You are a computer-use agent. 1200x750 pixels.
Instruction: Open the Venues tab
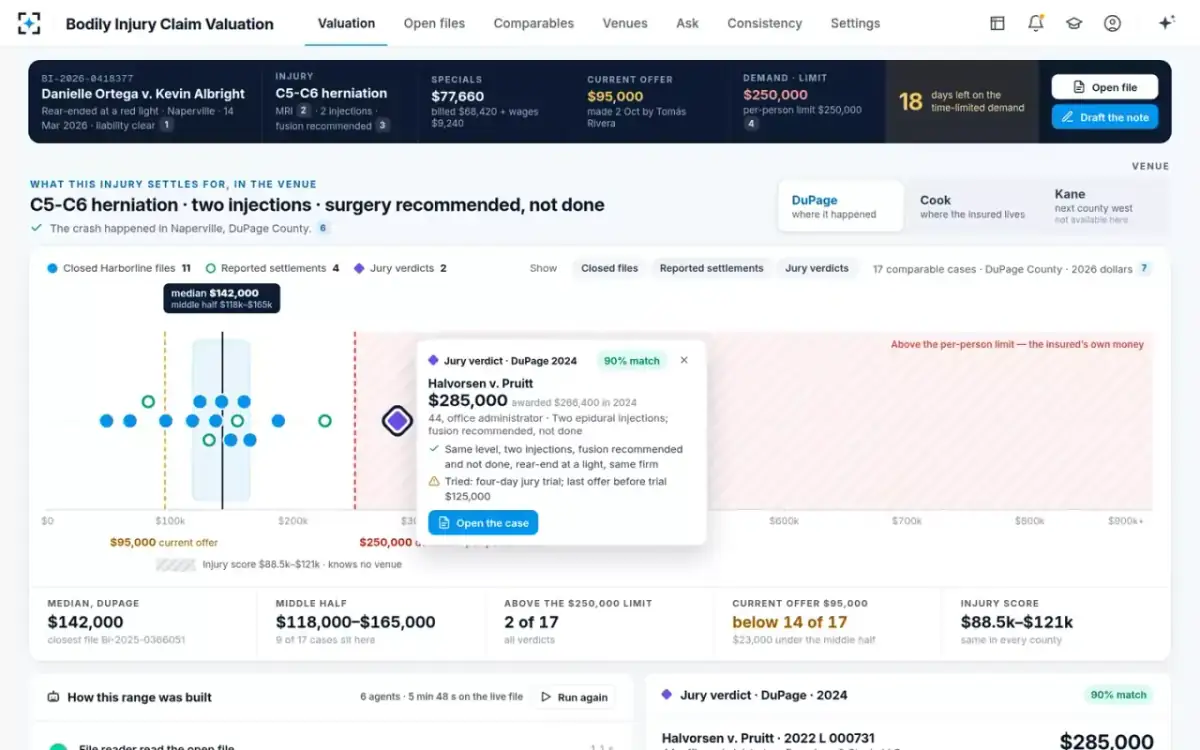[625, 23]
